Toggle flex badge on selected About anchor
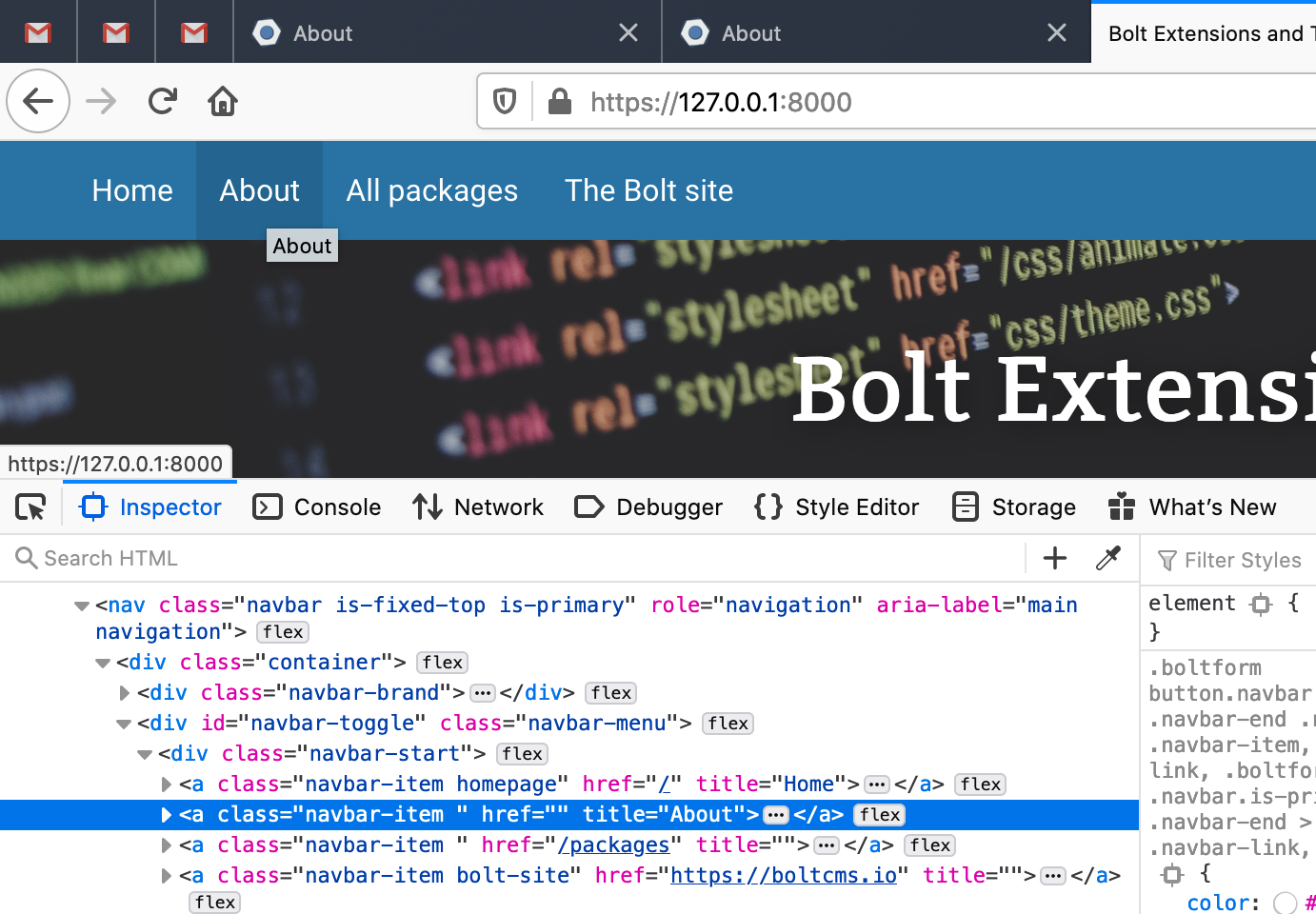 [880, 815]
